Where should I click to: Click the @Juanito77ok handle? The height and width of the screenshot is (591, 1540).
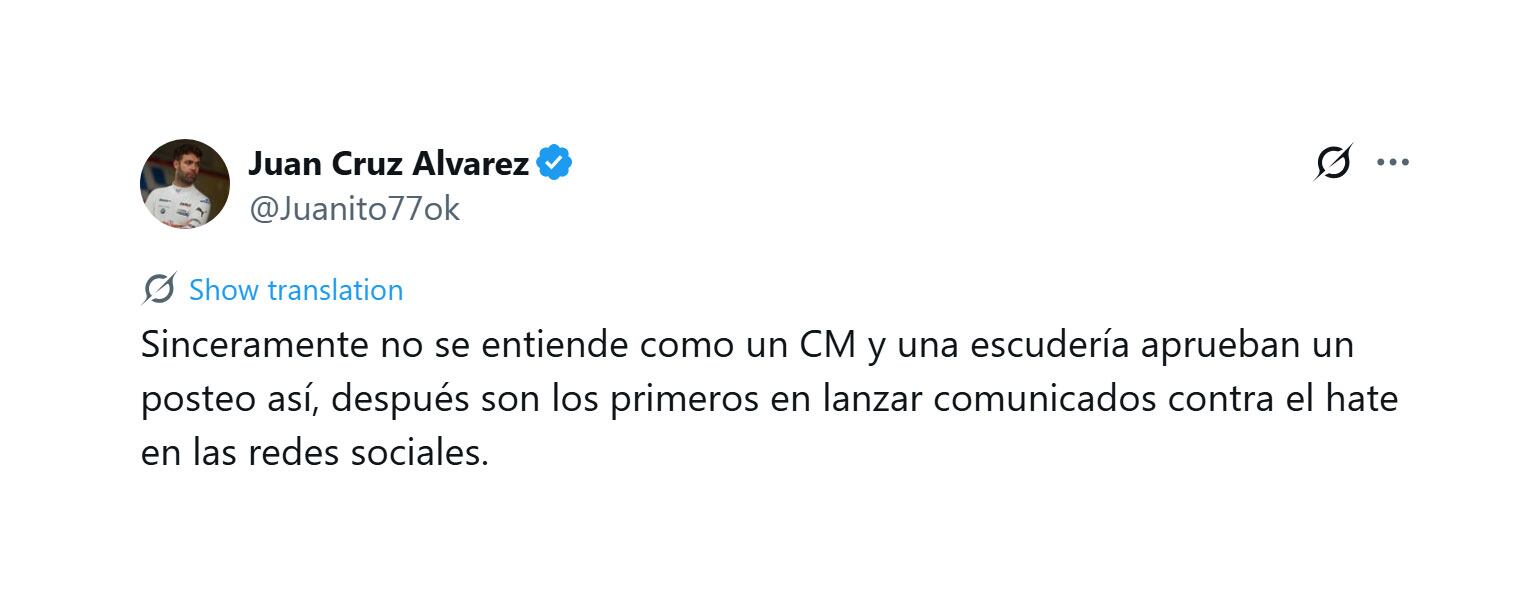[354, 209]
